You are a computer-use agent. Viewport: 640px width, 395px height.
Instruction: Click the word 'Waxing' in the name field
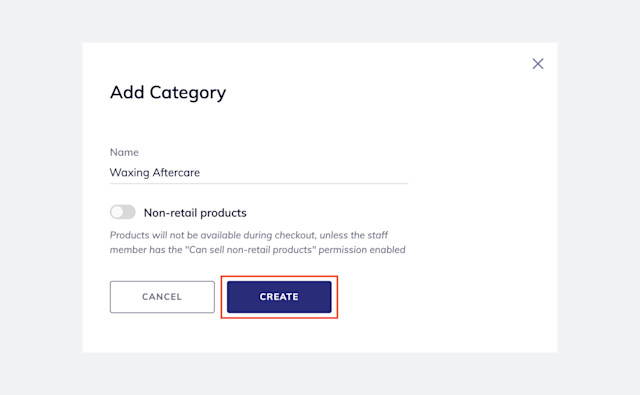[129, 173]
